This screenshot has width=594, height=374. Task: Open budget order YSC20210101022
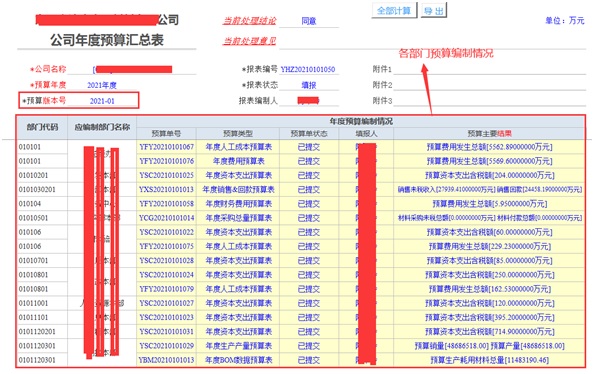tap(166, 232)
